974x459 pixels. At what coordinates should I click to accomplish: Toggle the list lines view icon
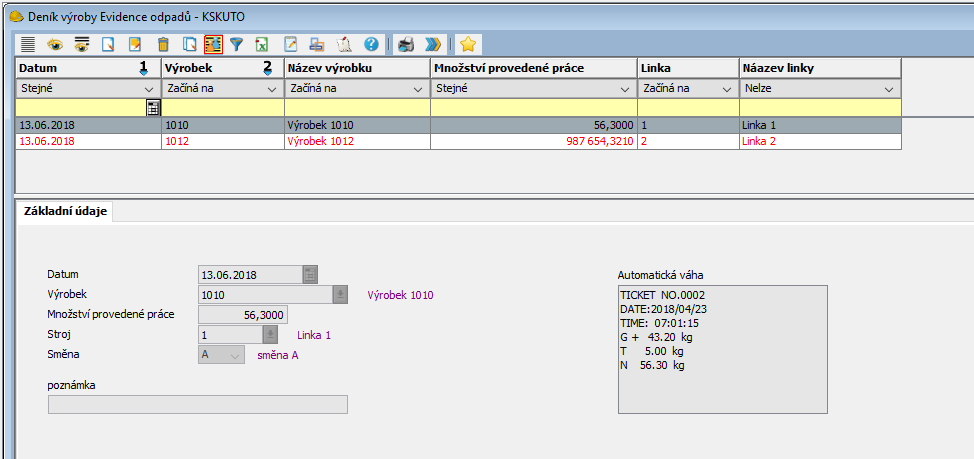point(28,44)
